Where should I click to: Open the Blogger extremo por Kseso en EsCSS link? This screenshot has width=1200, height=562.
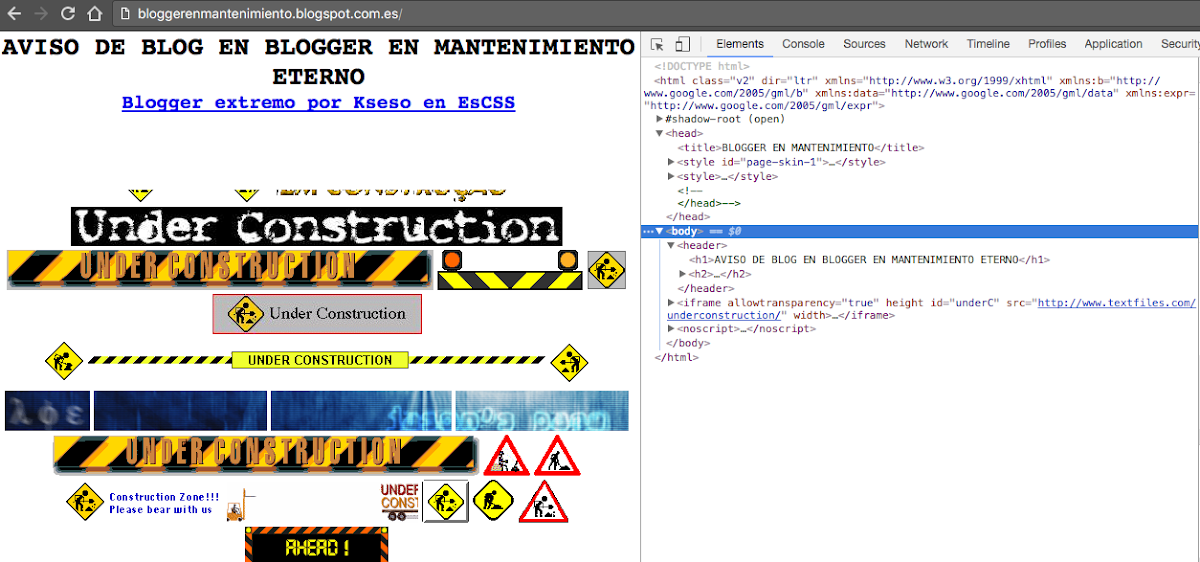[x=318, y=102]
